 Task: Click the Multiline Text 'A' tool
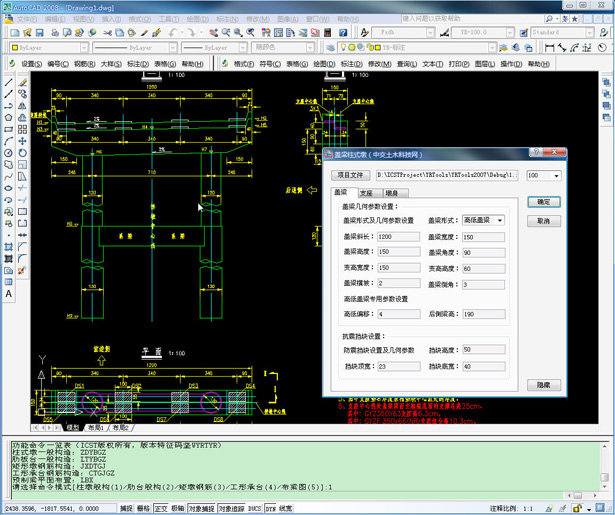coord(9,294)
